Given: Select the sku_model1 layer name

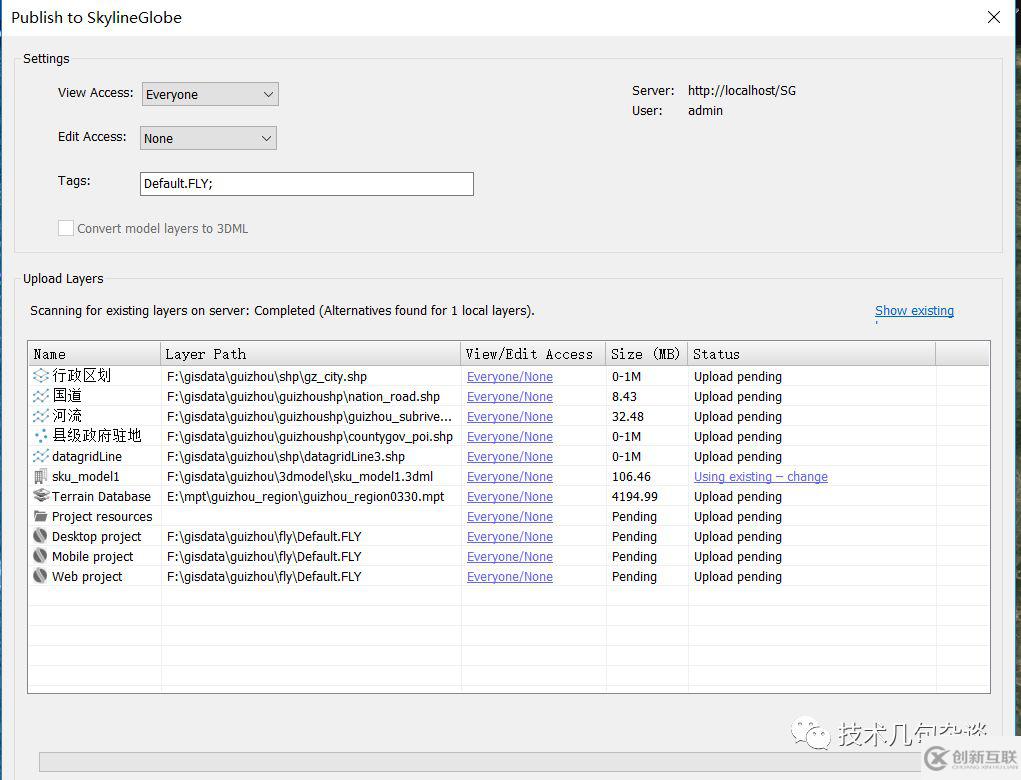Looking at the screenshot, I should [x=85, y=477].
